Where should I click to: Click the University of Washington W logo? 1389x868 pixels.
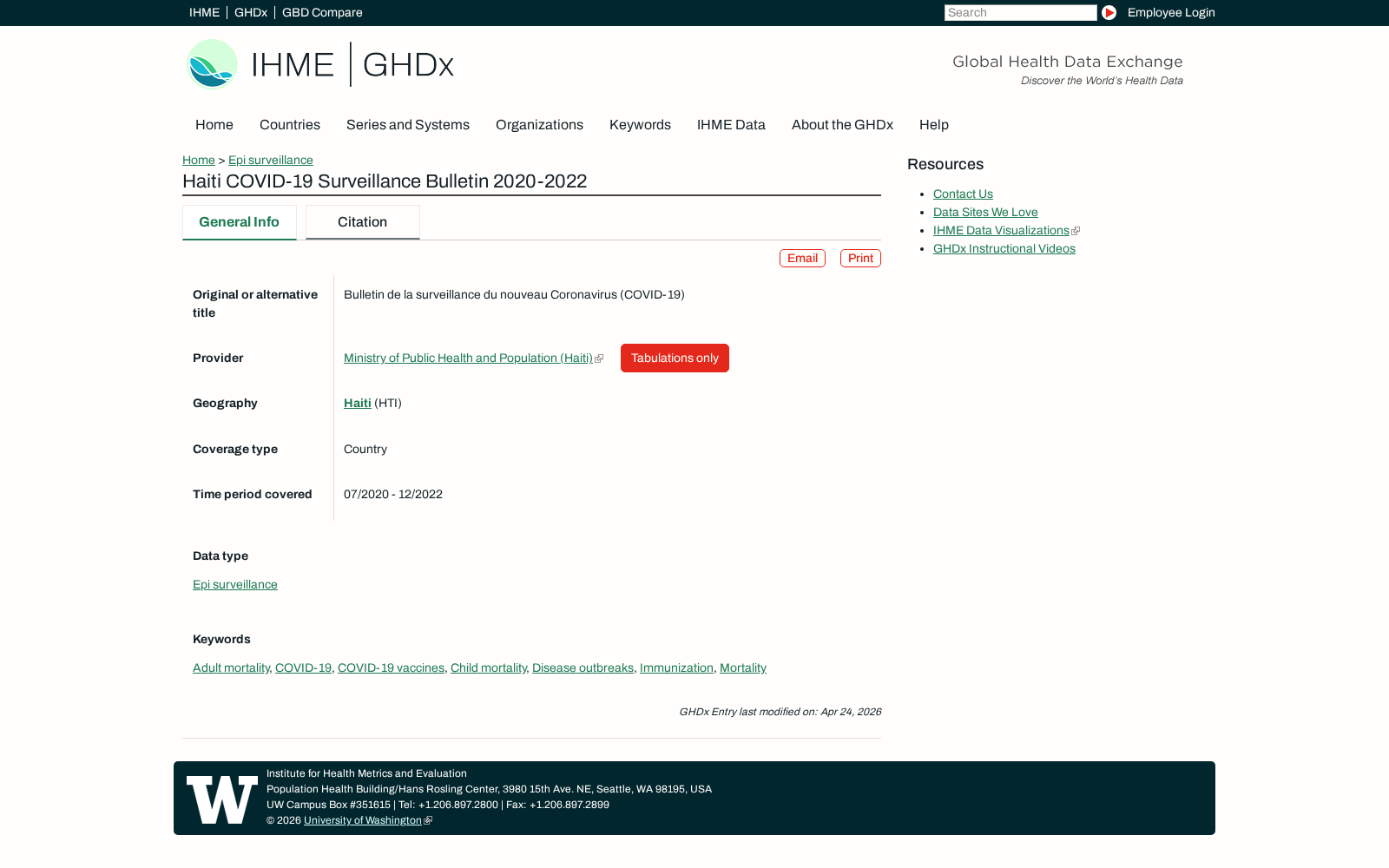point(222,799)
